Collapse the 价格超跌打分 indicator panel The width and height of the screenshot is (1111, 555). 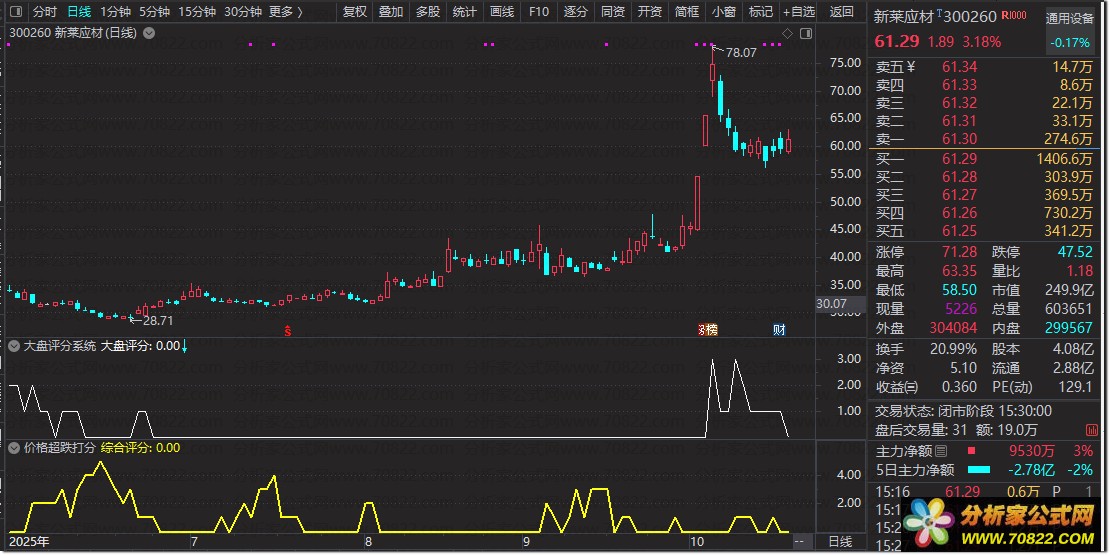click(15, 448)
